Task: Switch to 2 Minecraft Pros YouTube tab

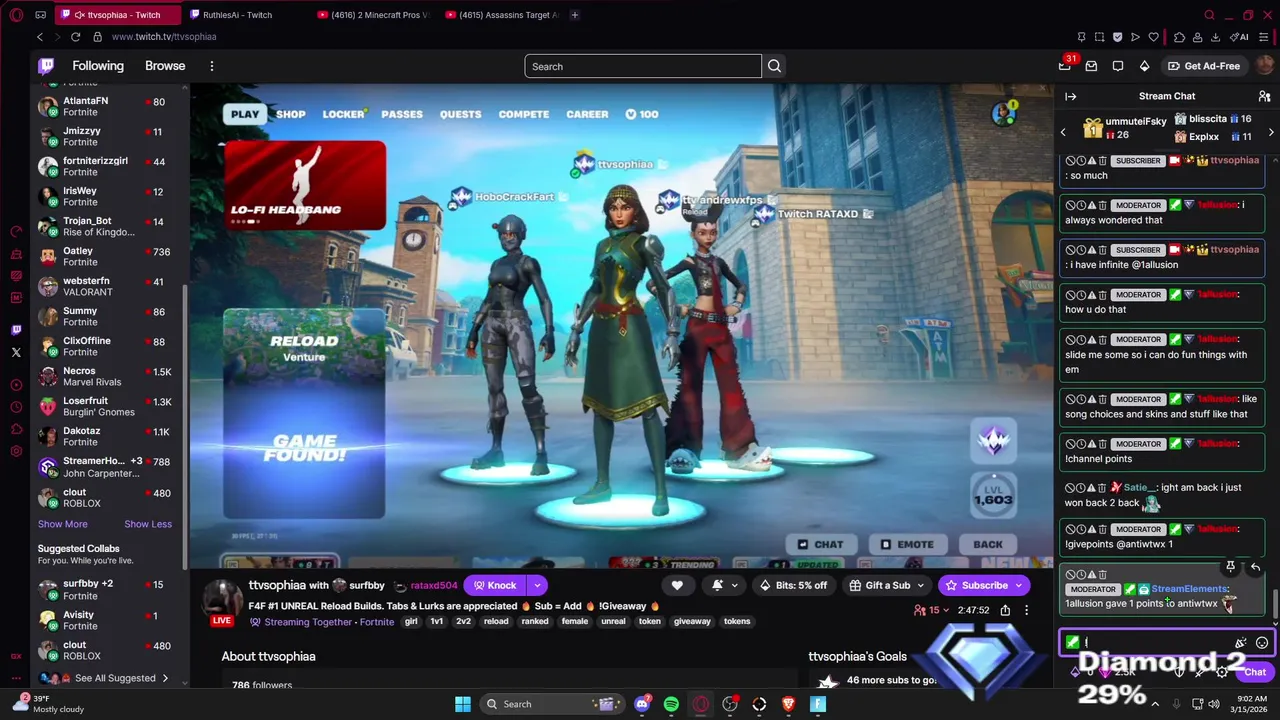Action: pos(372,15)
